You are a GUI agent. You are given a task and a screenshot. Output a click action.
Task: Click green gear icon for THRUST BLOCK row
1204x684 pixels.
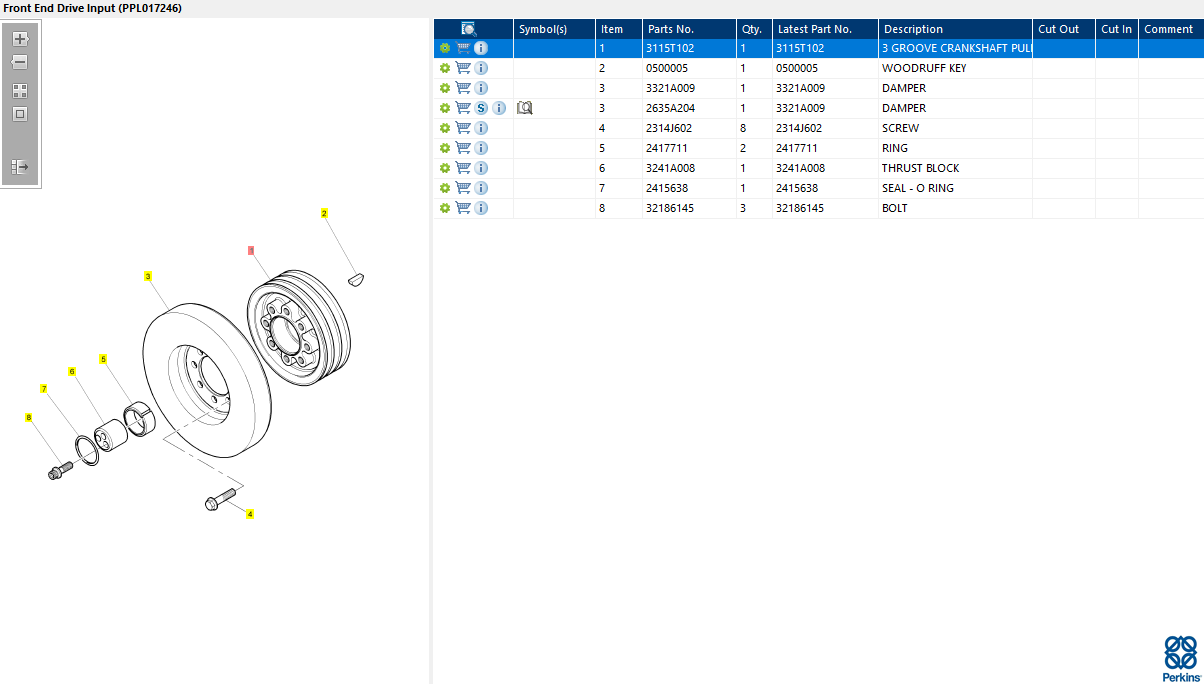point(445,168)
